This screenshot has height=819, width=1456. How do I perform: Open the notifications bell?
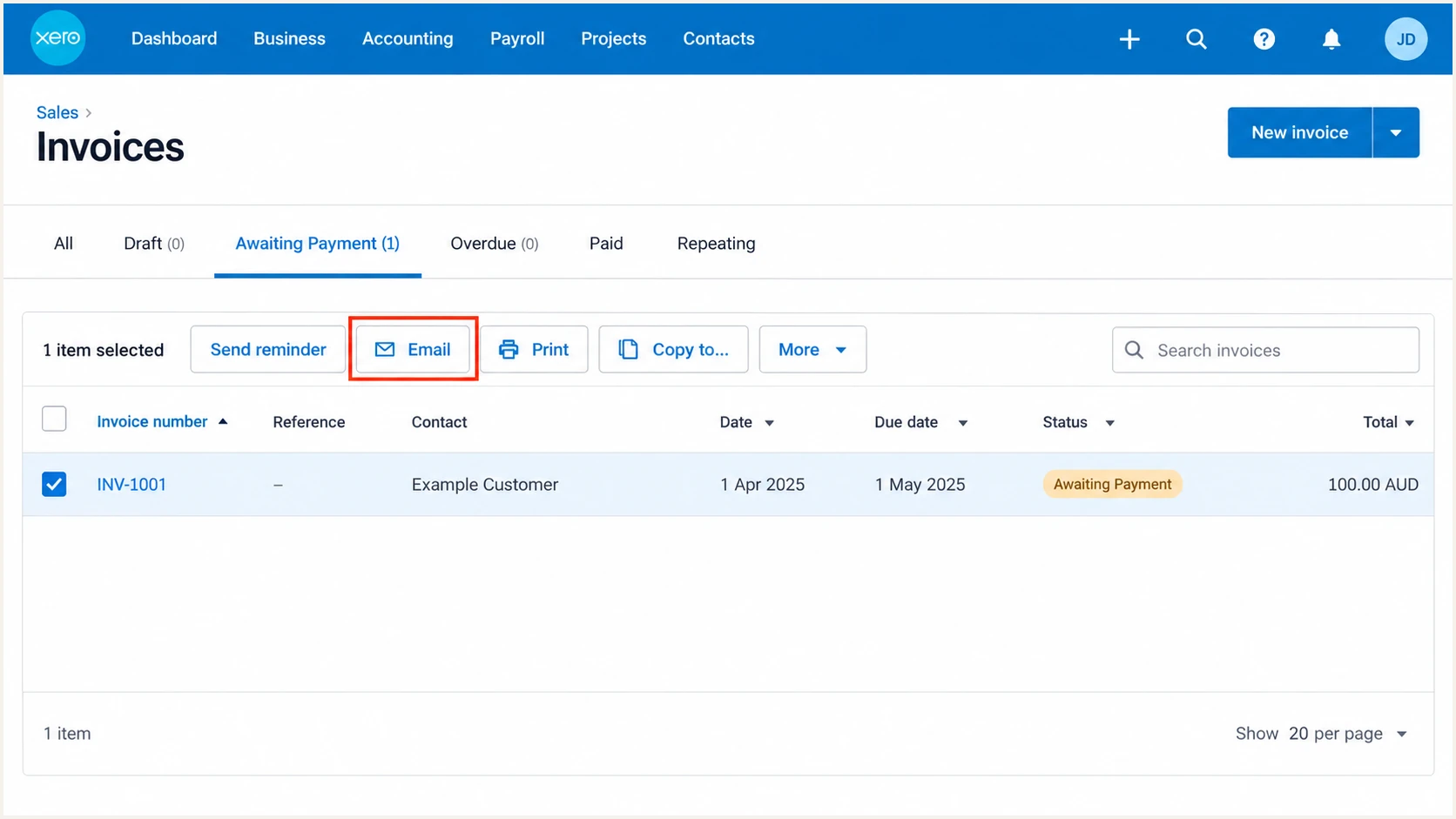pos(1331,39)
